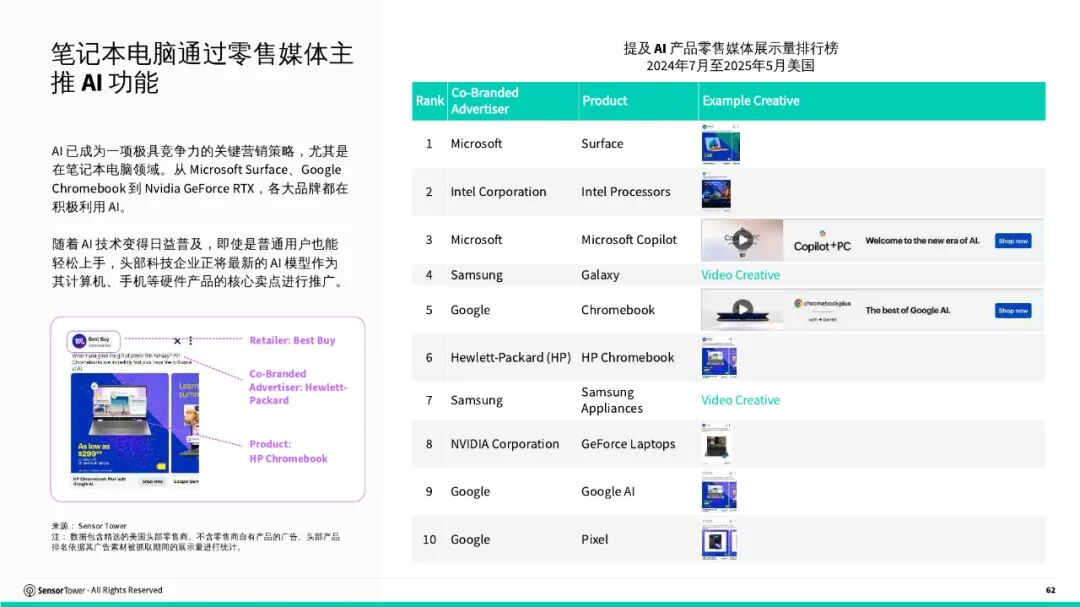This screenshot has width=1080, height=607.
Task: Open the Microsoft Surface creative thumbnail
Action: tap(720, 145)
